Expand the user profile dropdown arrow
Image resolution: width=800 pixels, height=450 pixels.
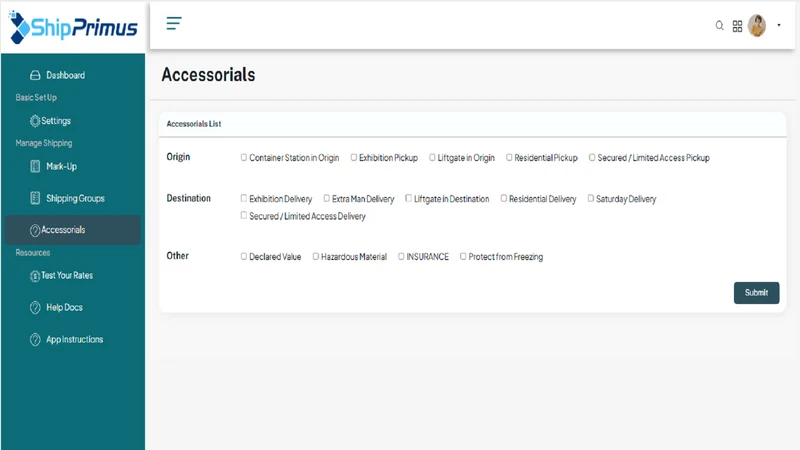(779, 25)
